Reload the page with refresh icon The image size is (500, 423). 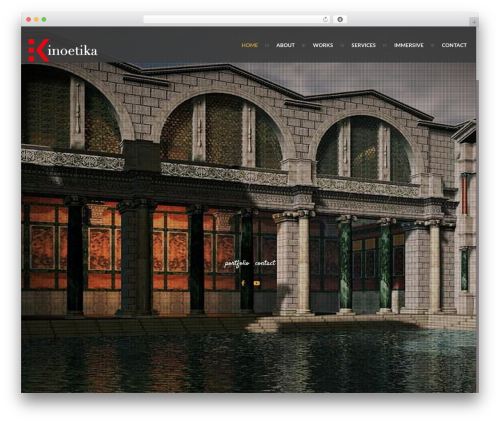(325, 19)
